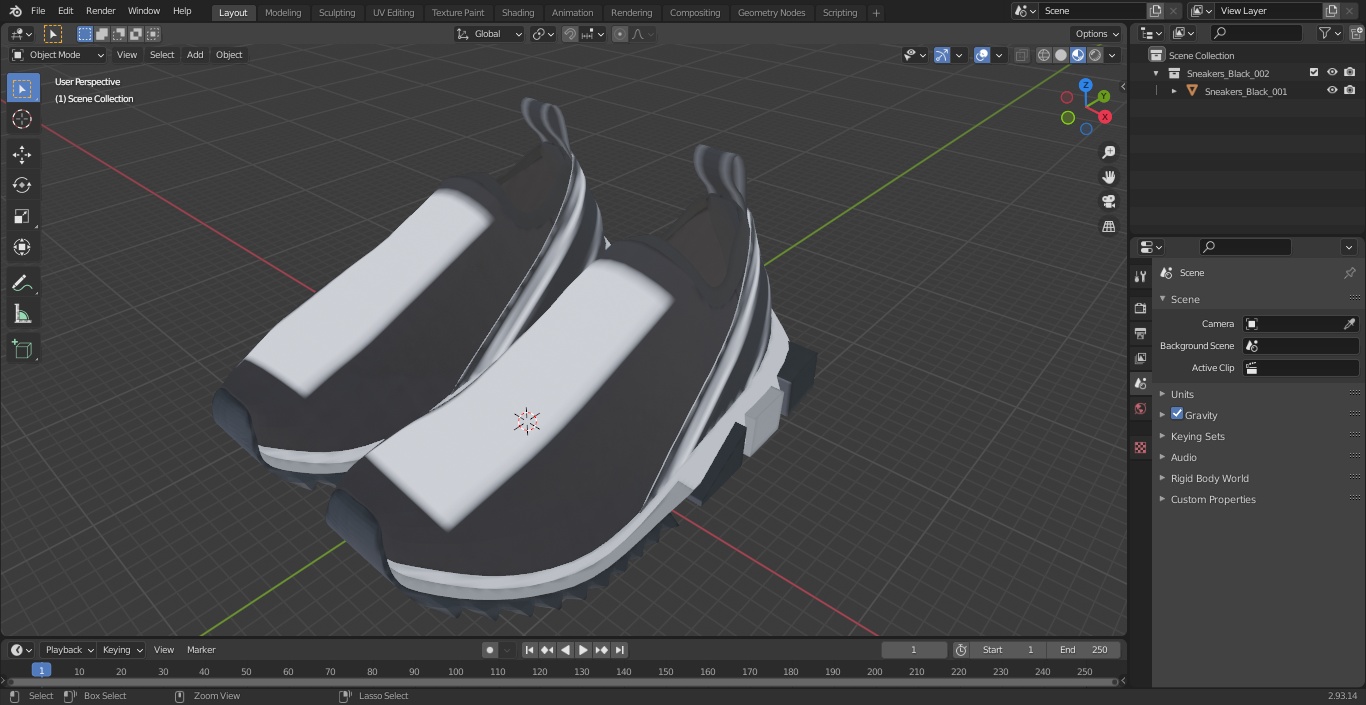The width and height of the screenshot is (1366, 705).
Task: Open the Marker menu in timeline
Action: (x=201, y=650)
